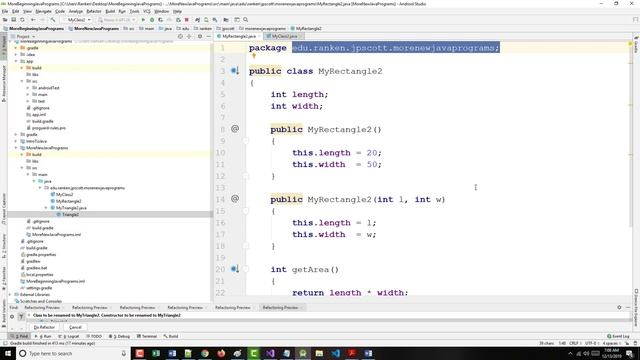This screenshot has width=640, height=360.
Task: Expand the androidTest folder
Action: [28, 88]
